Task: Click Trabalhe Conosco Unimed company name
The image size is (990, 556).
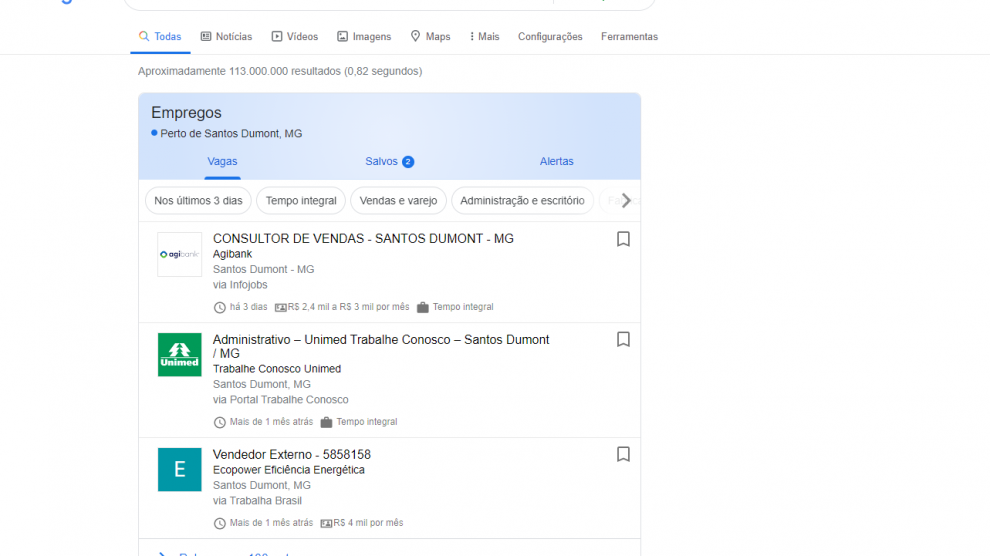Action: pos(277,369)
